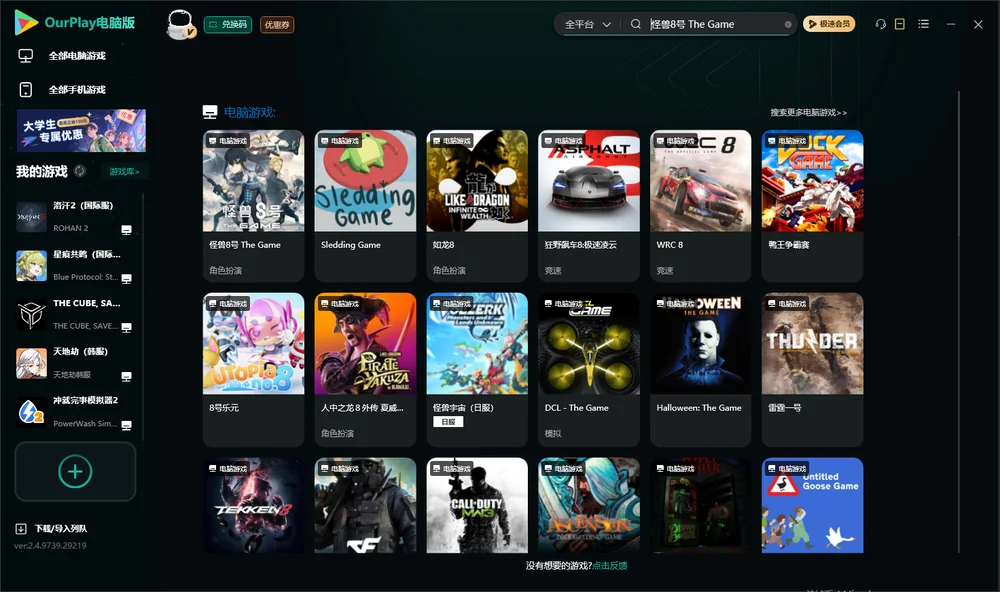Image resolution: width=1000 pixels, height=592 pixels.
Task: Open the 鸭王争霸赛 game cover
Action: tap(812, 181)
